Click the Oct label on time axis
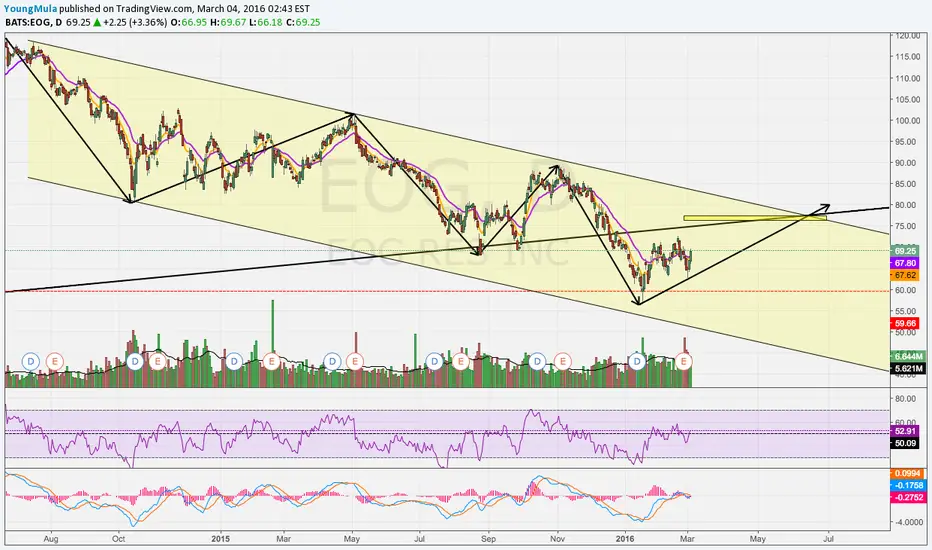 [118, 539]
